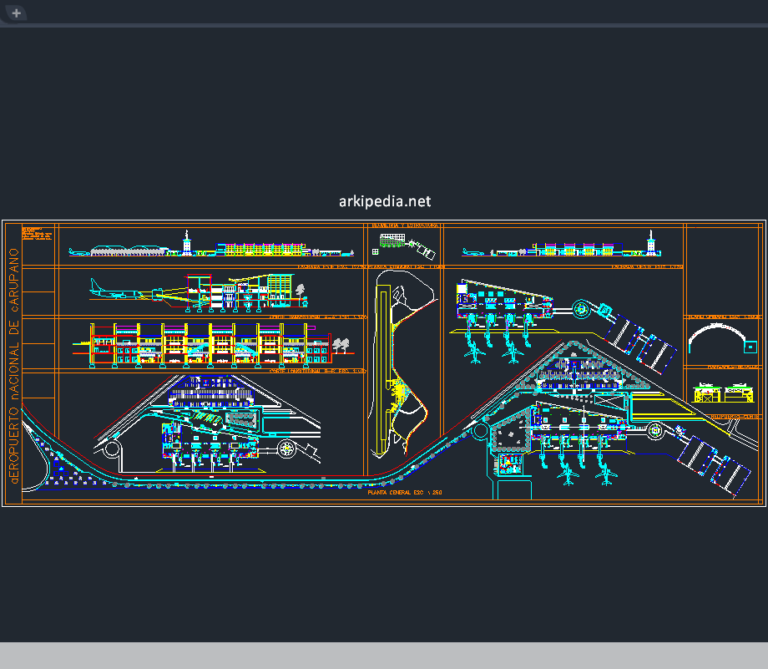This screenshot has height=669, width=768.
Task: Click the arkipedia.net watermark text
Action: 384,201
